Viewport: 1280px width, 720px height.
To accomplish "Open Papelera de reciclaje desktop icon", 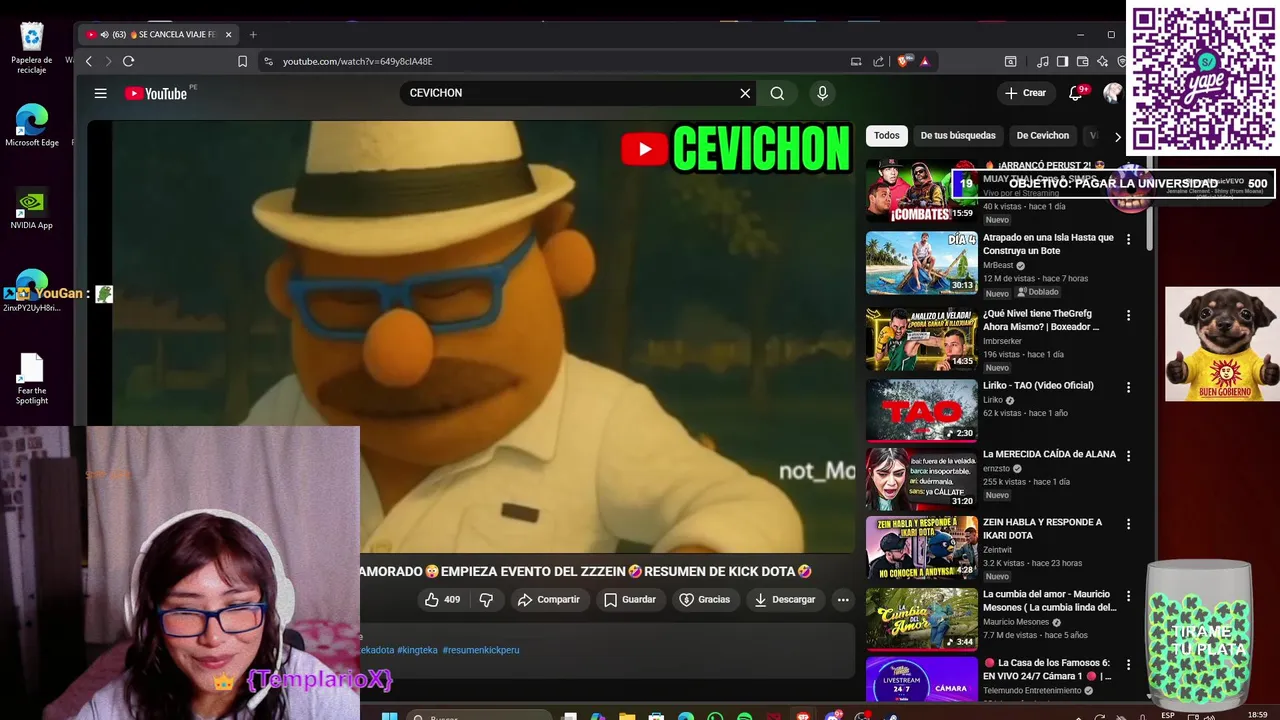I will (x=32, y=48).
